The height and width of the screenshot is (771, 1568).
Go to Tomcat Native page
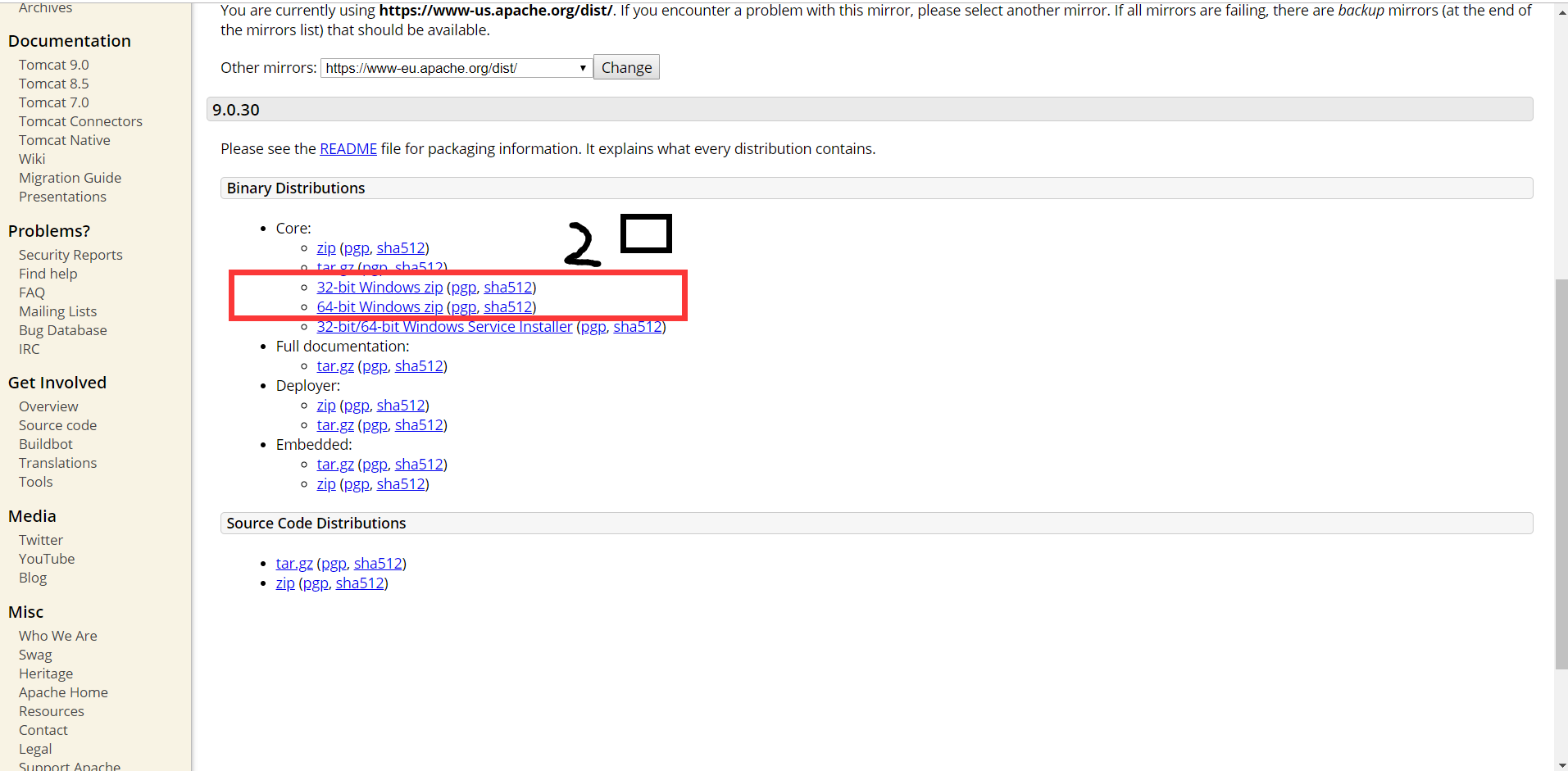tap(65, 140)
